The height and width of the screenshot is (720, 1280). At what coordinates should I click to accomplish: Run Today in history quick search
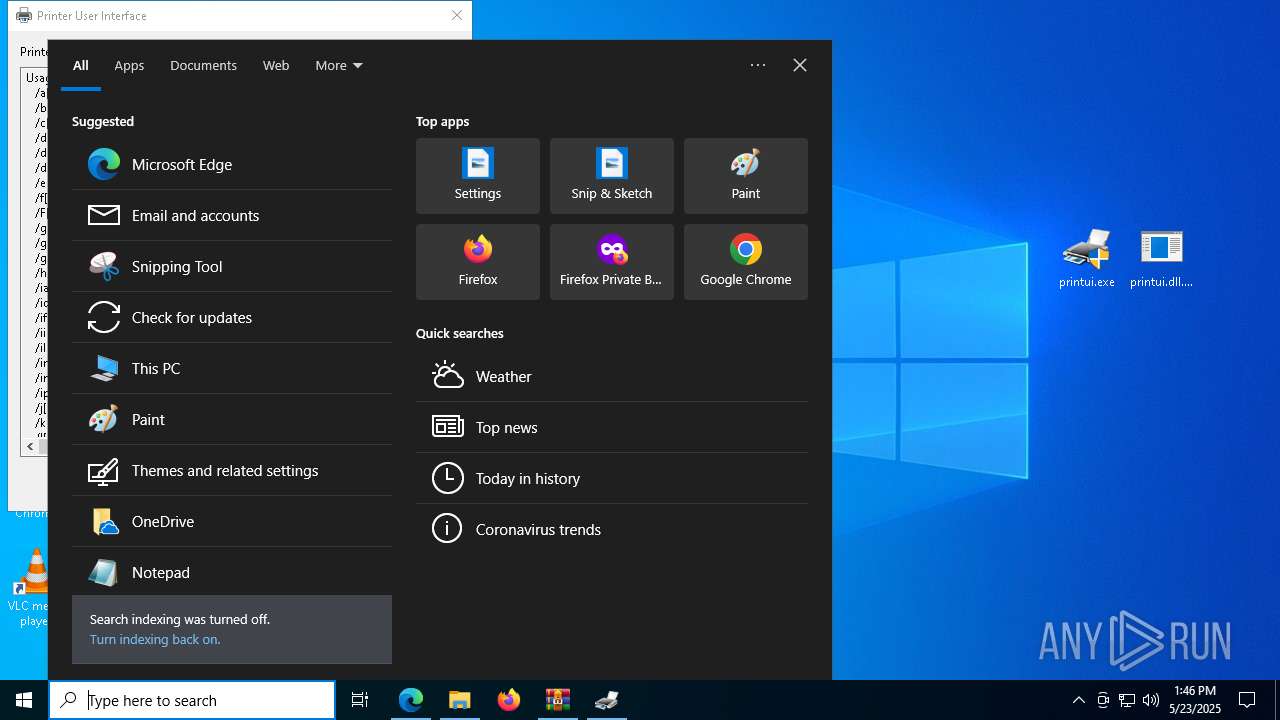(612, 478)
